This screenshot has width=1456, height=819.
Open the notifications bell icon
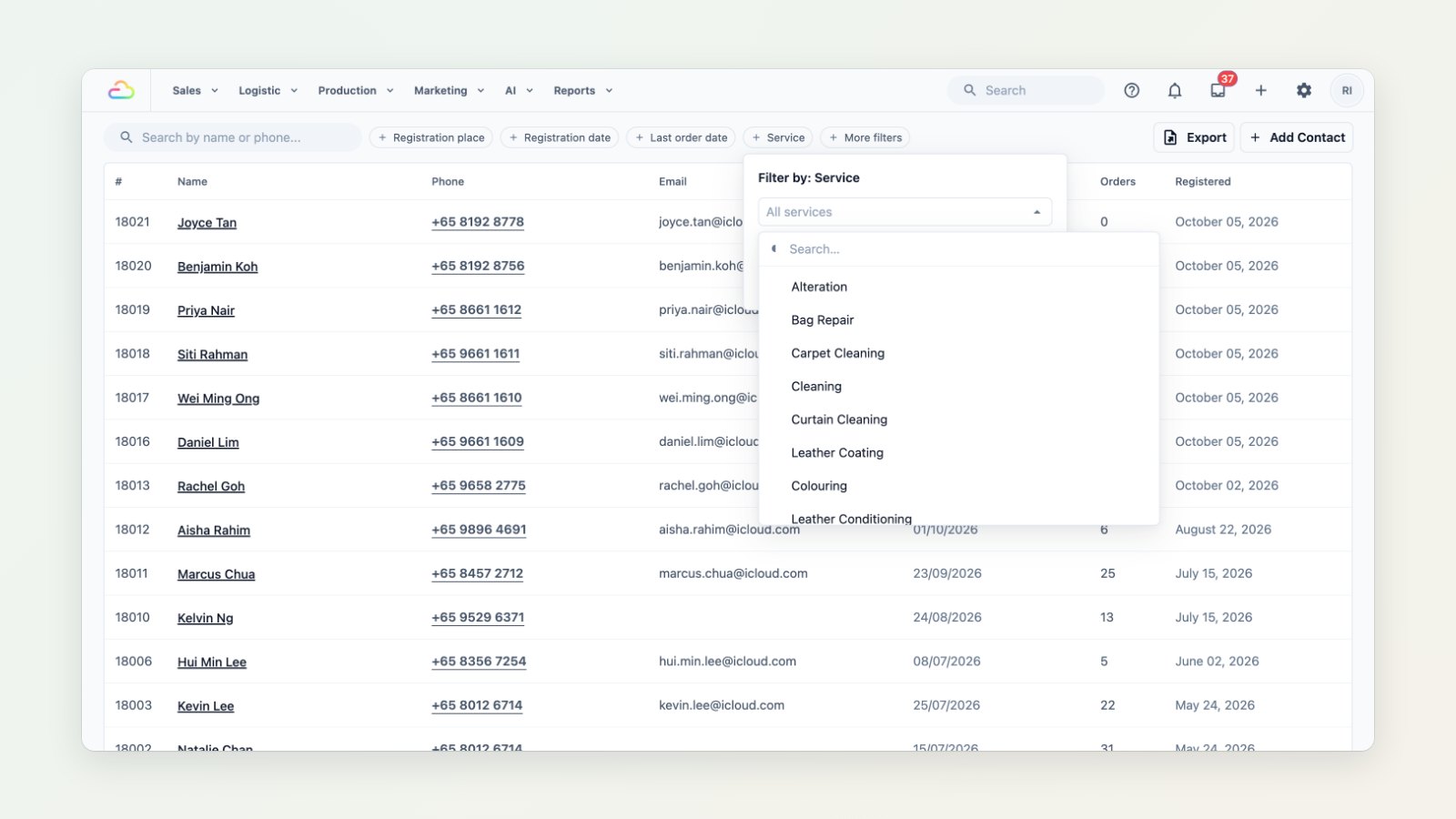pyautogui.click(x=1175, y=90)
